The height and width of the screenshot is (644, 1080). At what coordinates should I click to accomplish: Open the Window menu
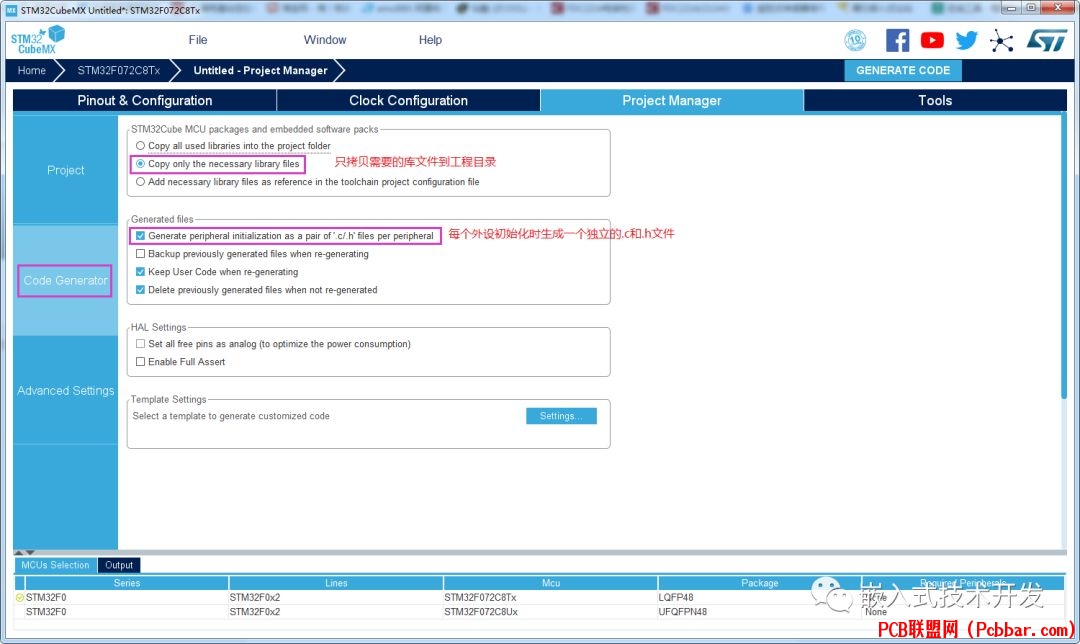tap(325, 40)
